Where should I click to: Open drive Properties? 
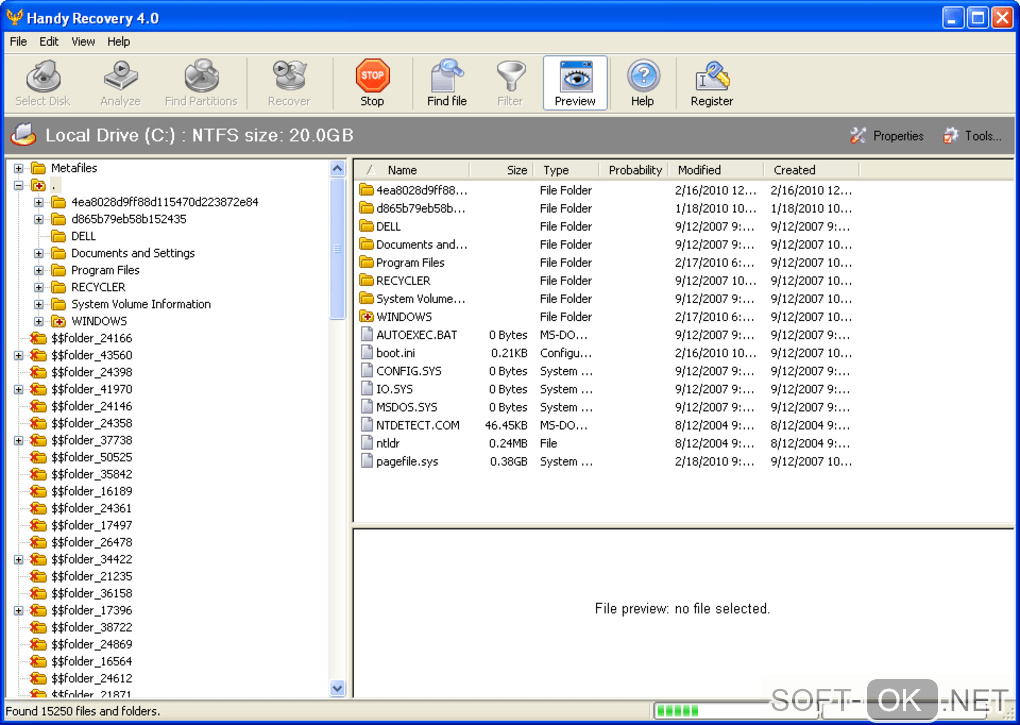point(887,136)
